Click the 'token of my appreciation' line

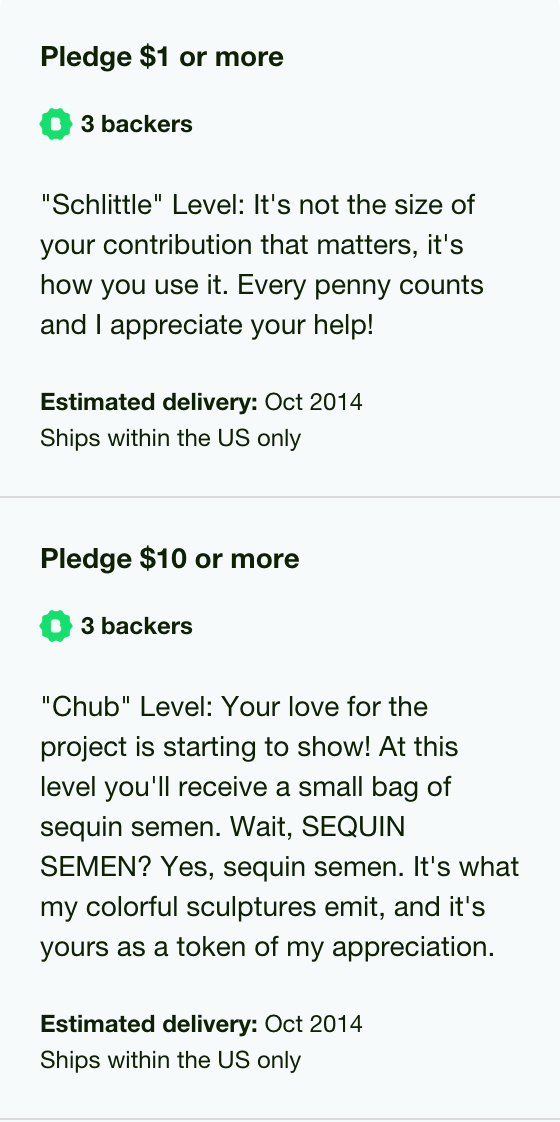point(267,947)
